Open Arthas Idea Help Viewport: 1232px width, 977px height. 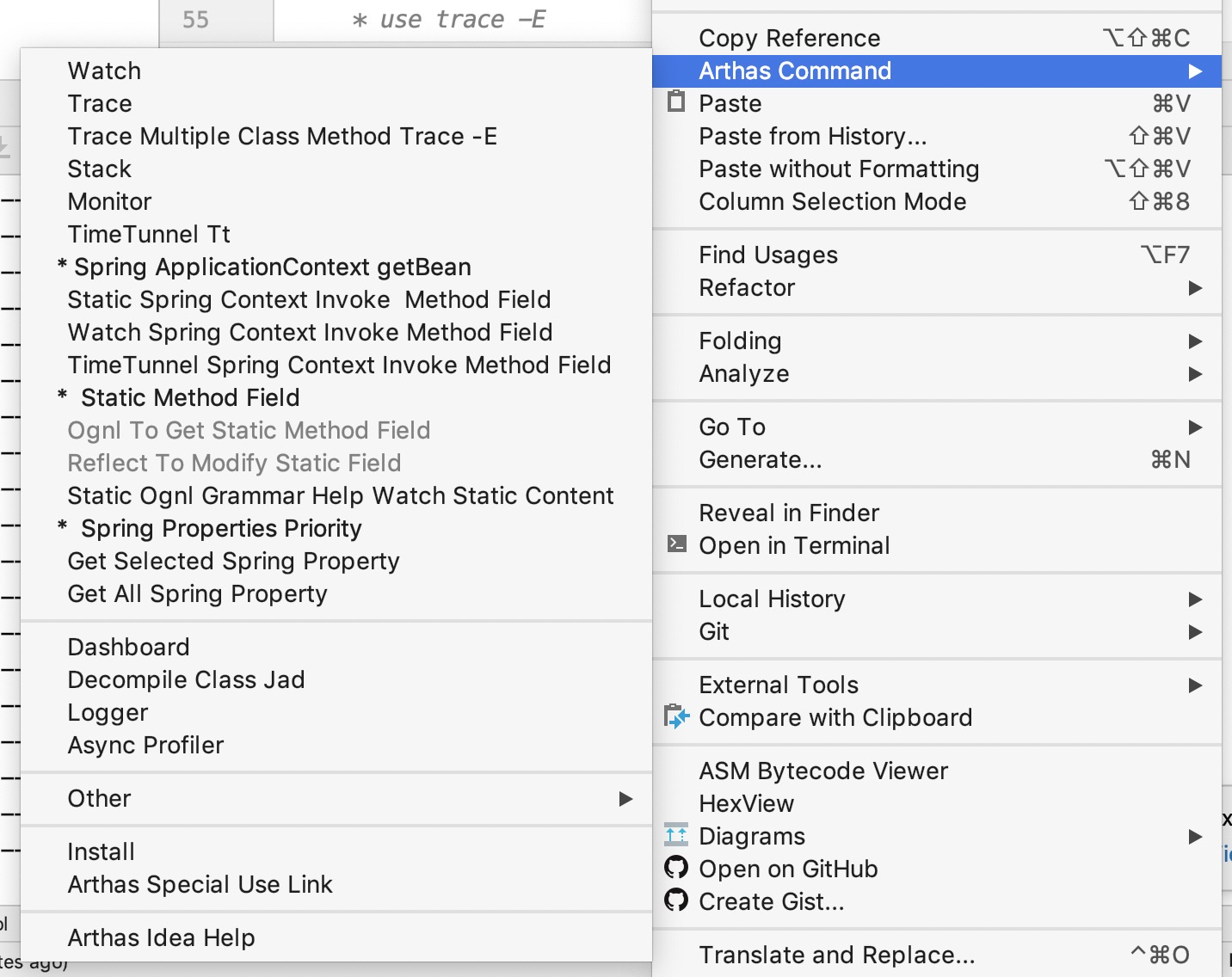point(161,938)
